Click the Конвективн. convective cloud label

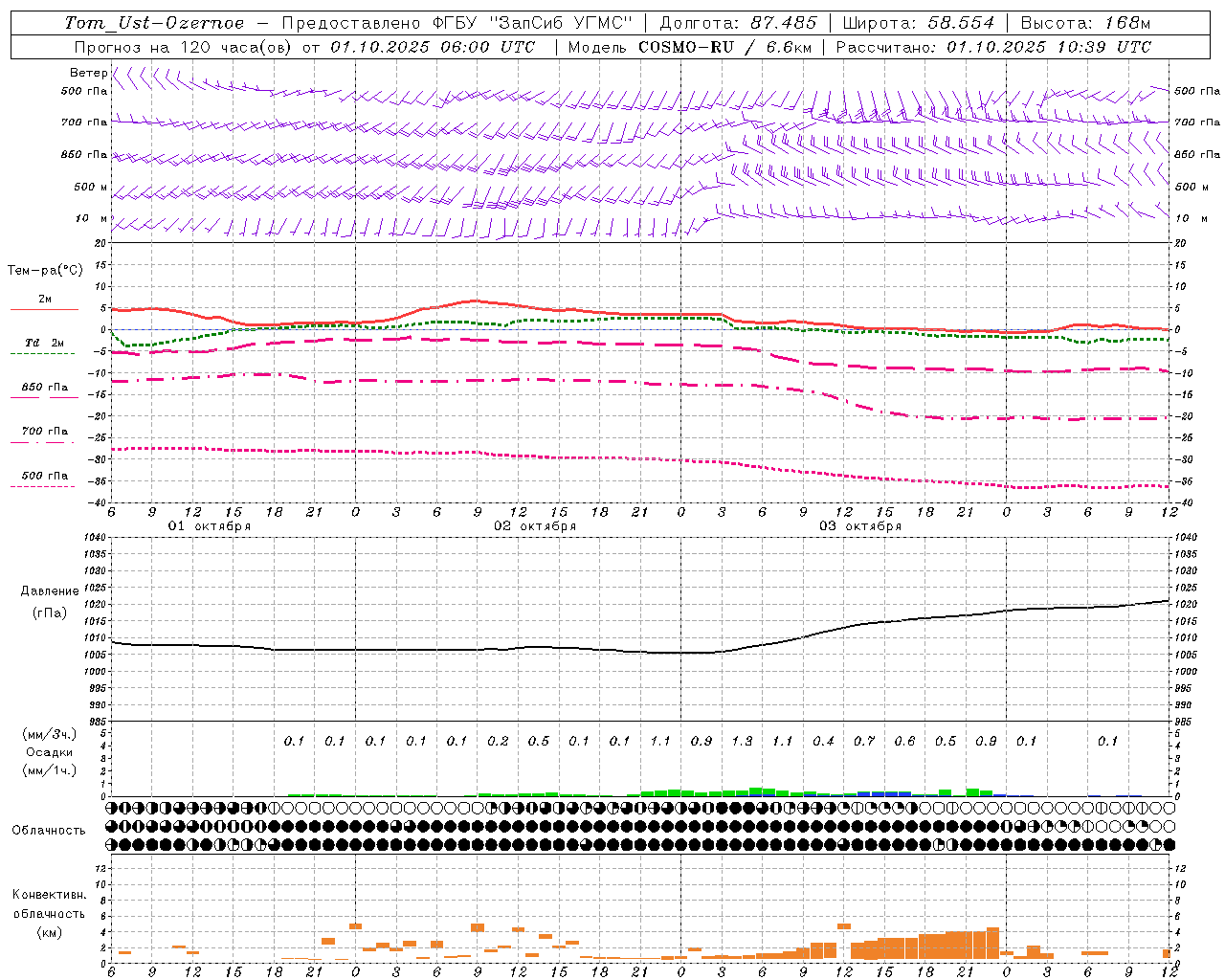49,895
